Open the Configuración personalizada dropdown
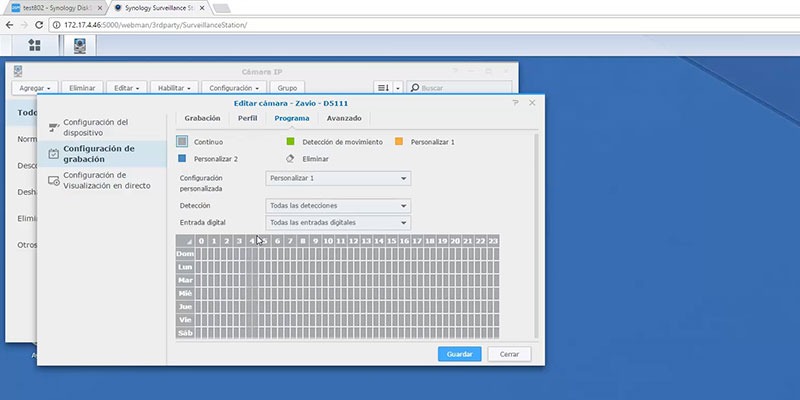The image size is (800, 400). pos(338,179)
